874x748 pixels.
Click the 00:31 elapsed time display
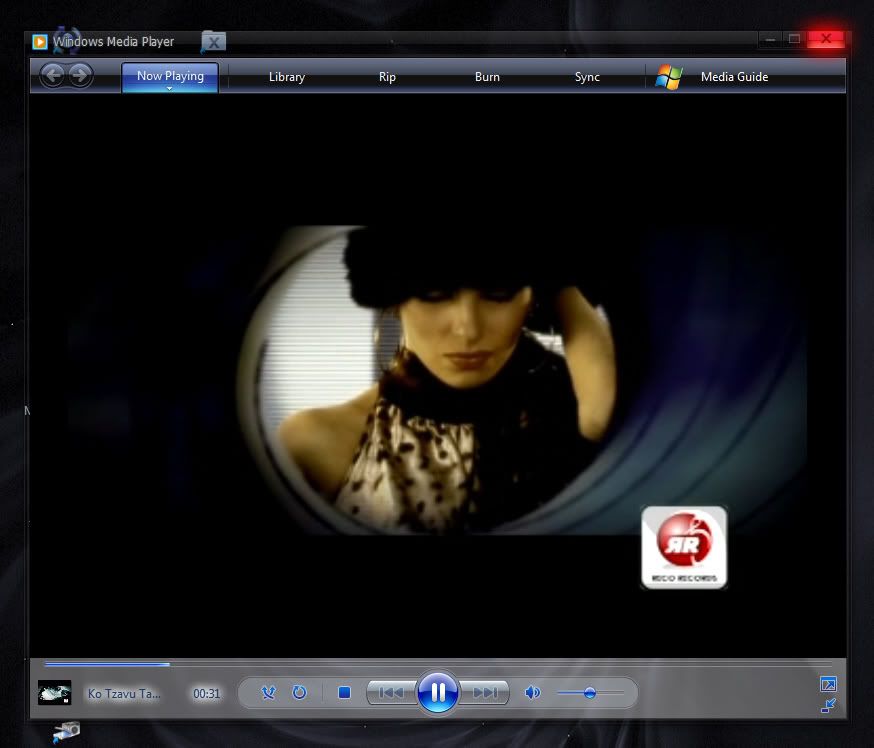pos(206,693)
